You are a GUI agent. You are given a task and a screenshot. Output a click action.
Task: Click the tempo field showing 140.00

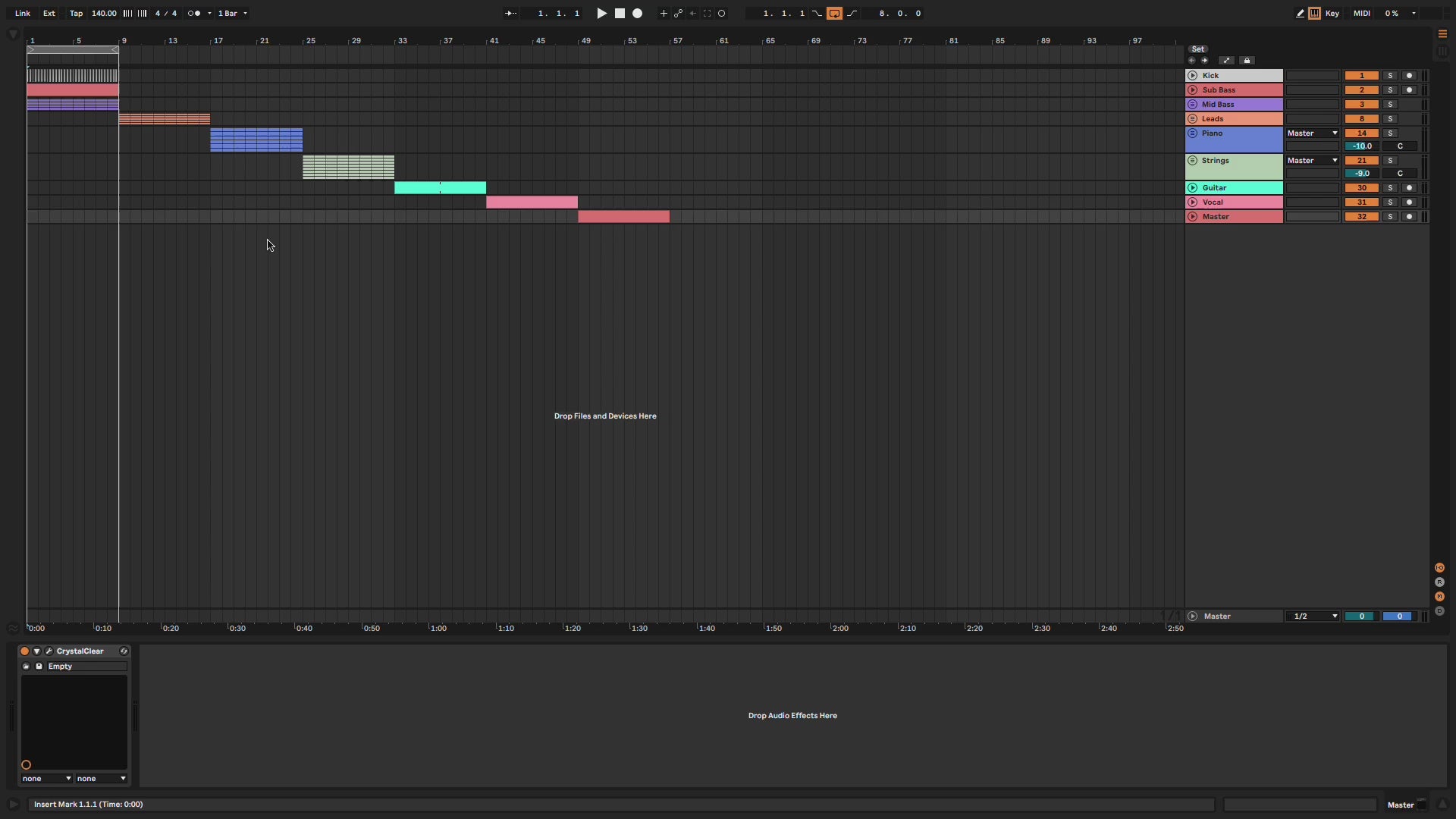pos(104,14)
